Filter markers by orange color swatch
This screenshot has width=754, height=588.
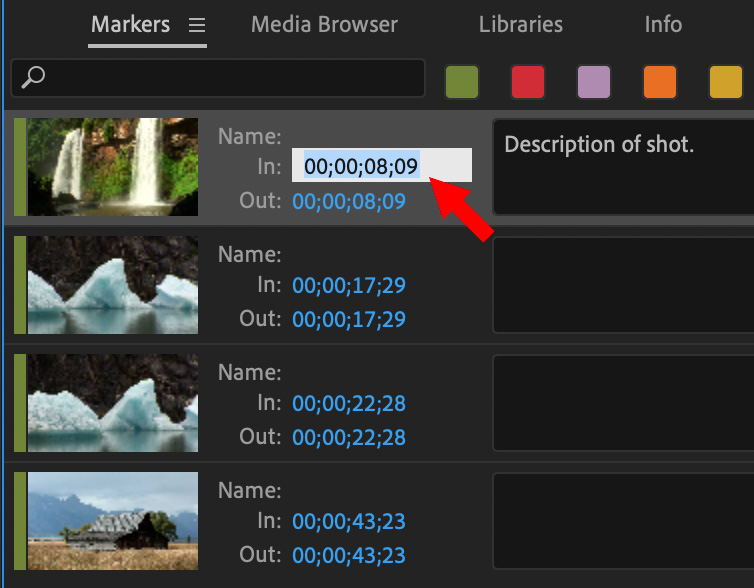coord(660,81)
